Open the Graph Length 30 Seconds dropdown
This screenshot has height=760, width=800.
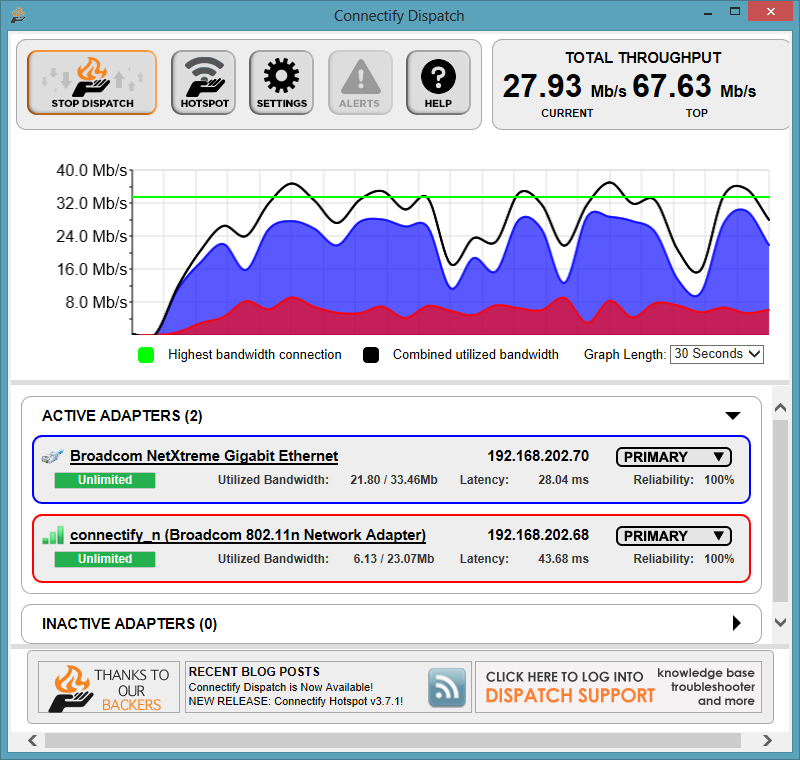click(x=717, y=354)
